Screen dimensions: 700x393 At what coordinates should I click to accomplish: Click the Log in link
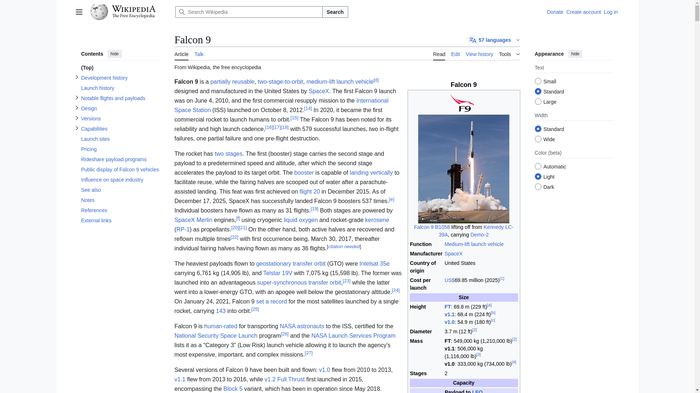coord(611,12)
